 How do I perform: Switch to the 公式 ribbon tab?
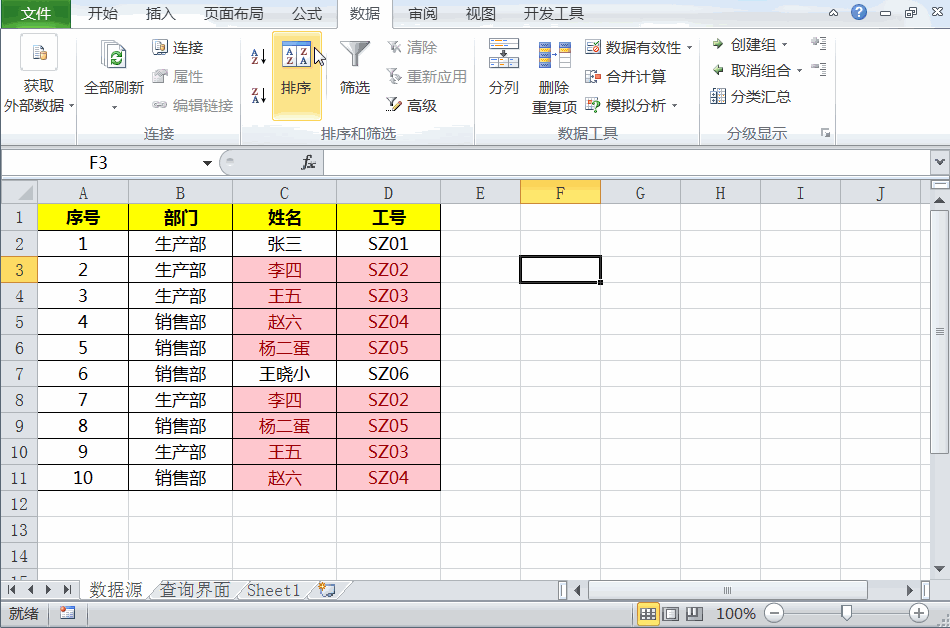307,13
